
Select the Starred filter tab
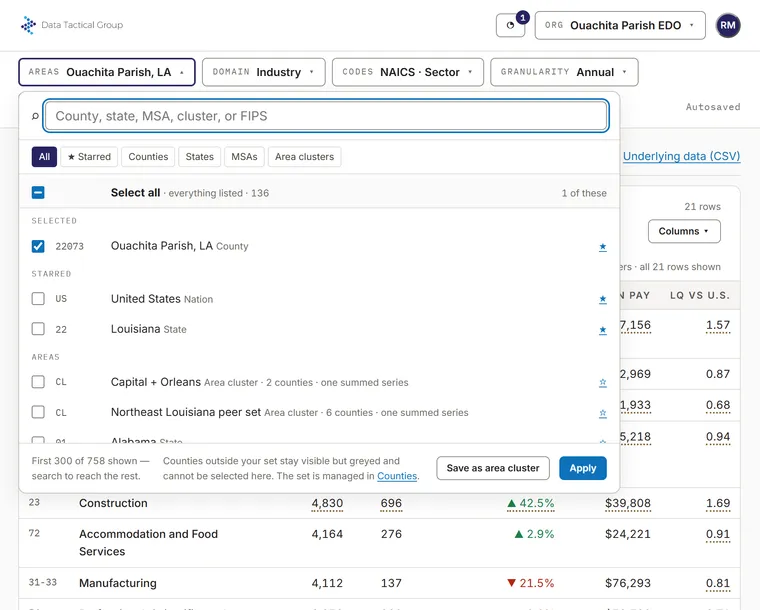pyautogui.click(x=89, y=157)
